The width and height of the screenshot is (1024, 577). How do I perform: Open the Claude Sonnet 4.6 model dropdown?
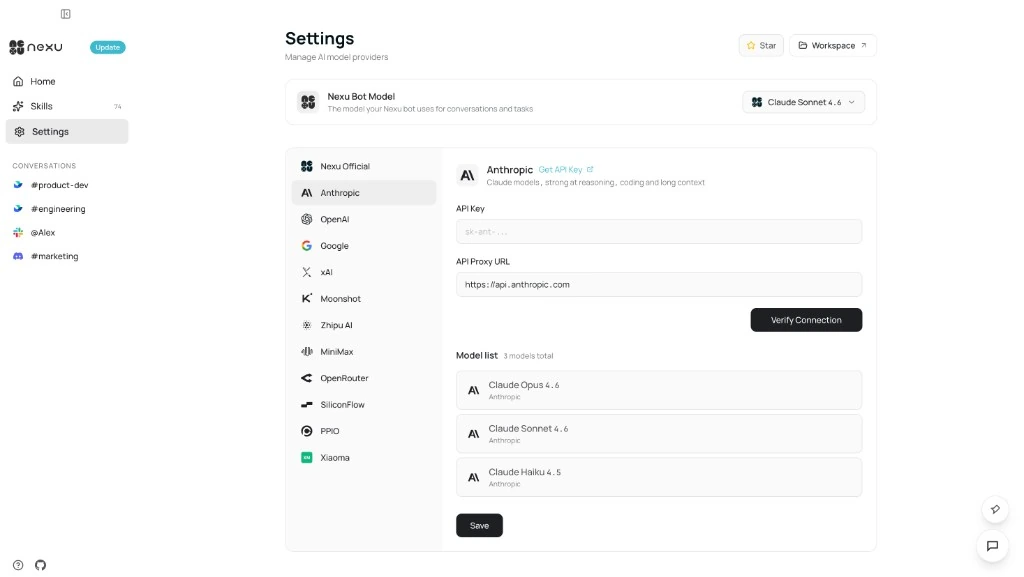point(804,101)
